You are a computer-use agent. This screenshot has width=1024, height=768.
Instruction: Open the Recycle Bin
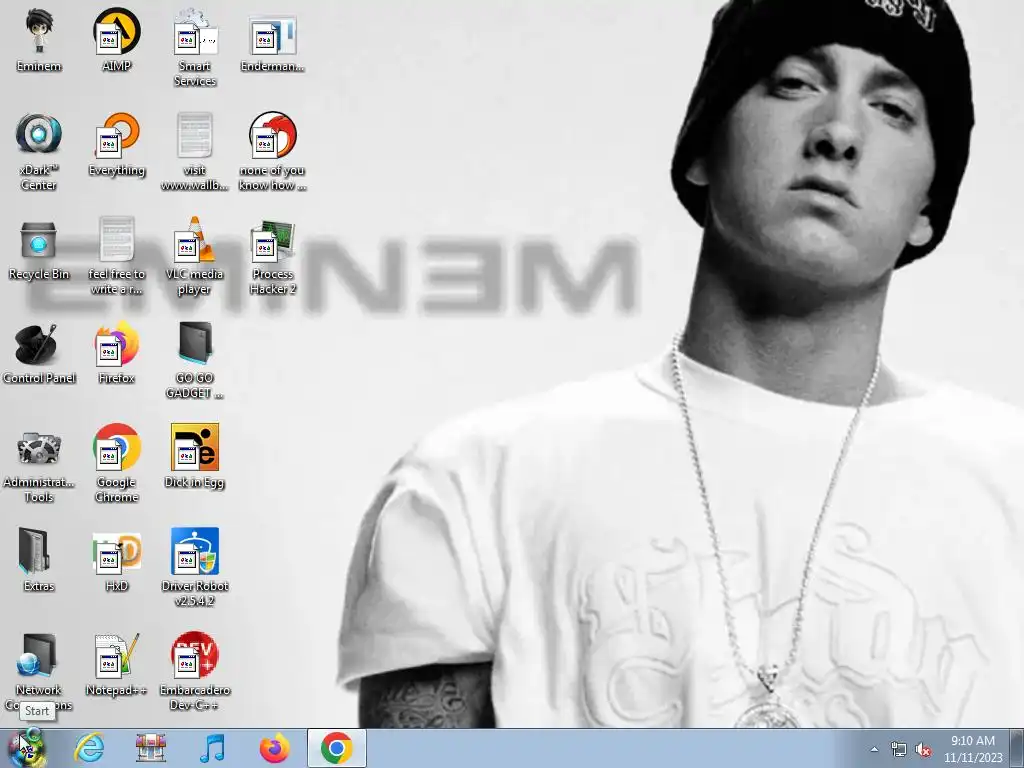tap(39, 251)
